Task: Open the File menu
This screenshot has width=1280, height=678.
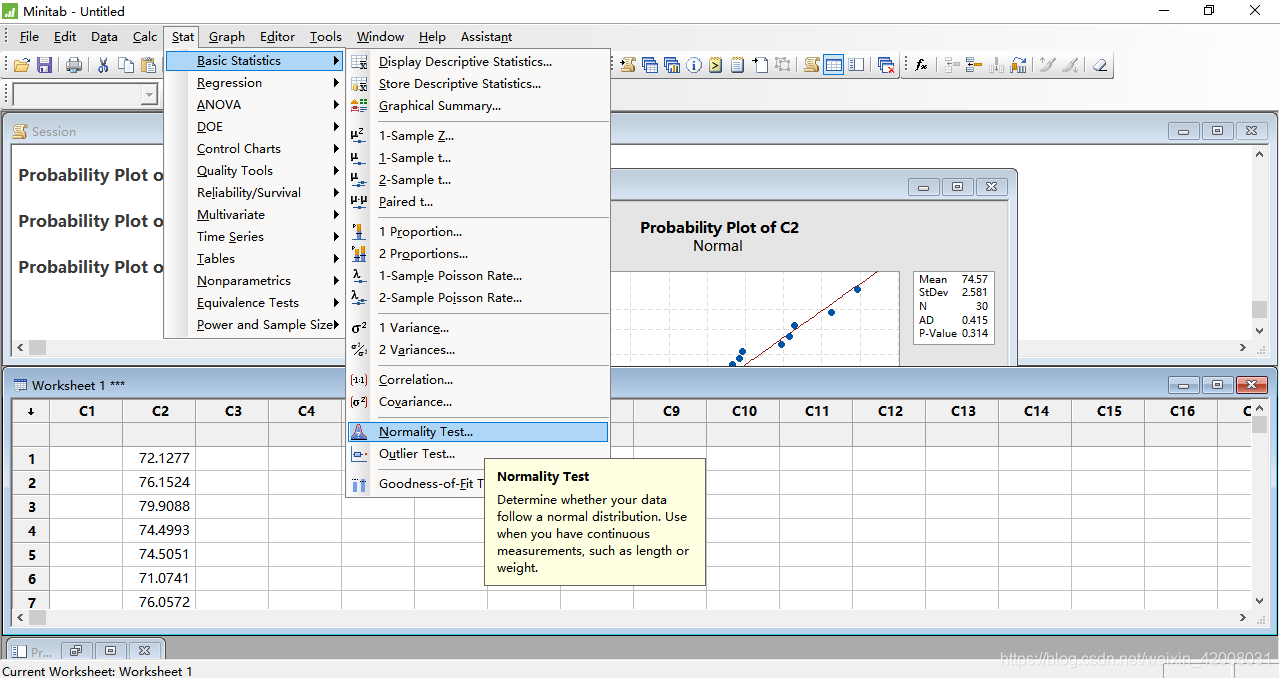Action: coord(29,37)
